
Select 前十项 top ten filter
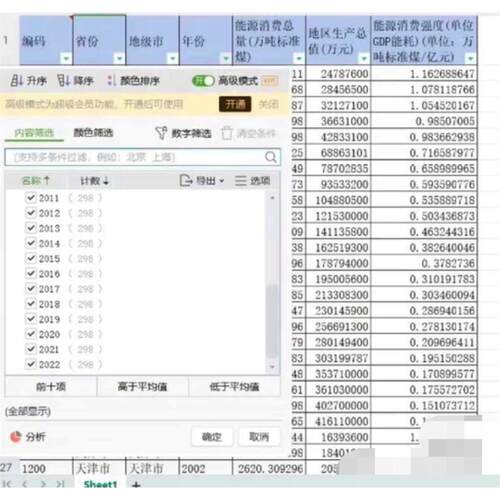[x=51, y=387]
